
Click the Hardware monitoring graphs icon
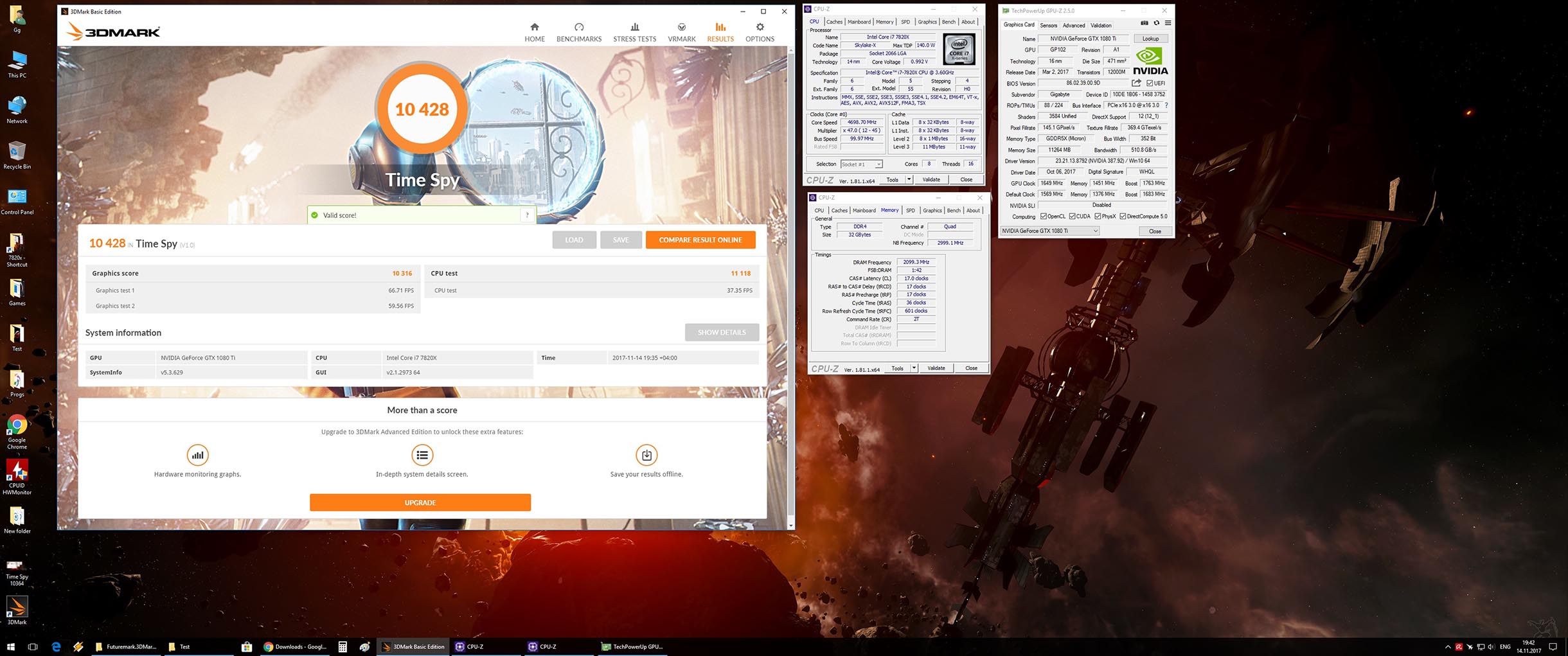point(197,455)
